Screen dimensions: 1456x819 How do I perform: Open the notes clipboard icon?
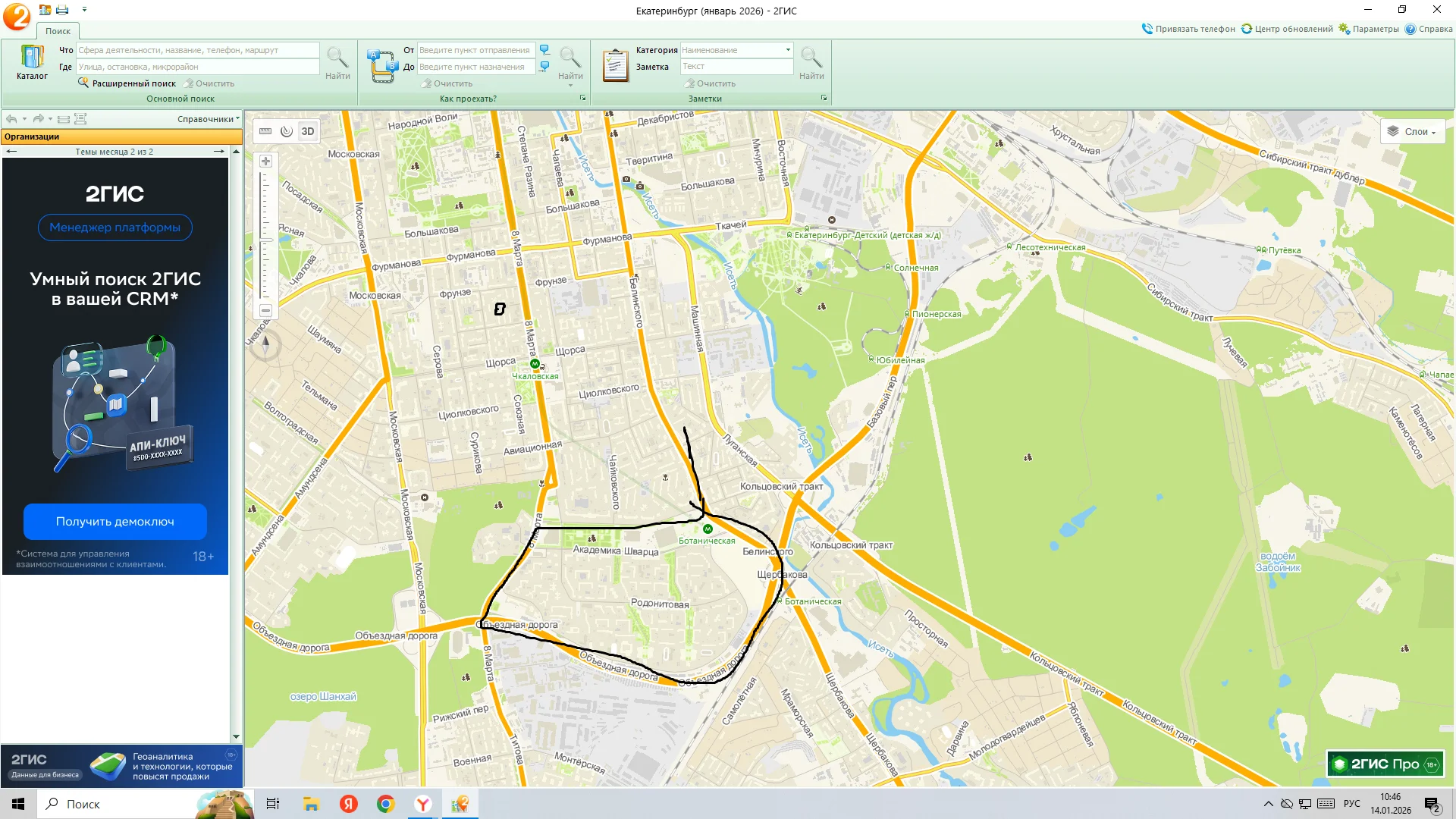coord(615,66)
